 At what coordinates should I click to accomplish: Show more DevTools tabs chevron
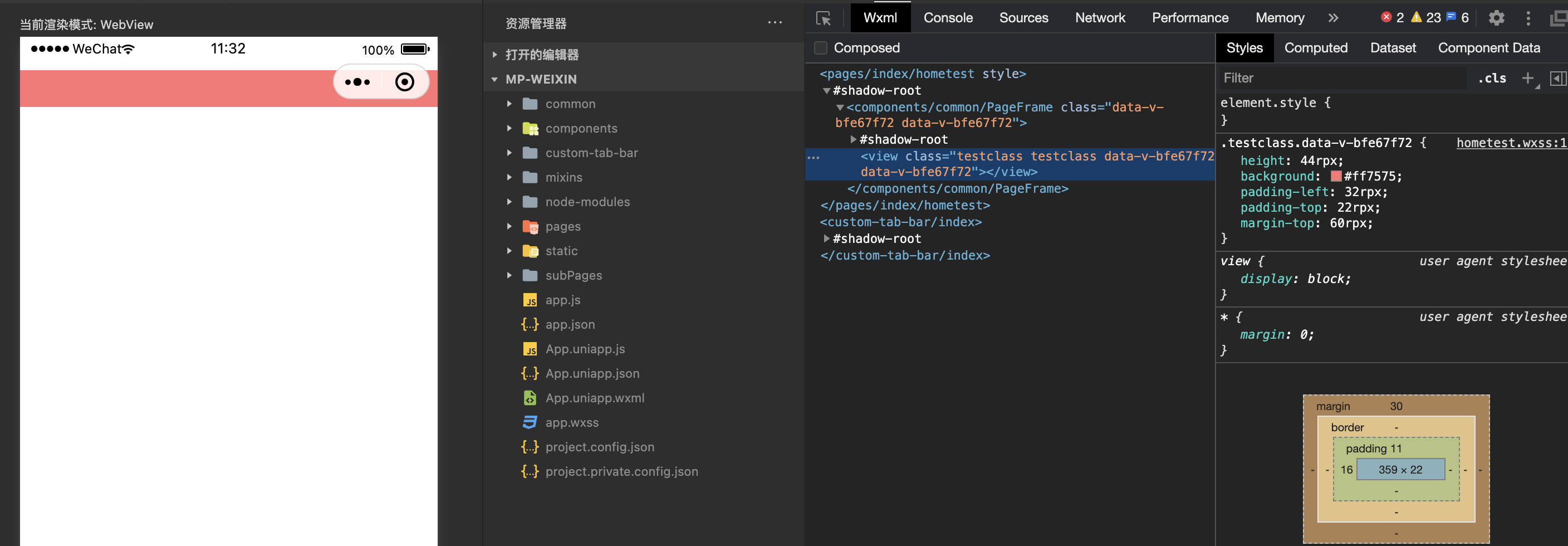pyautogui.click(x=1333, y=18)
